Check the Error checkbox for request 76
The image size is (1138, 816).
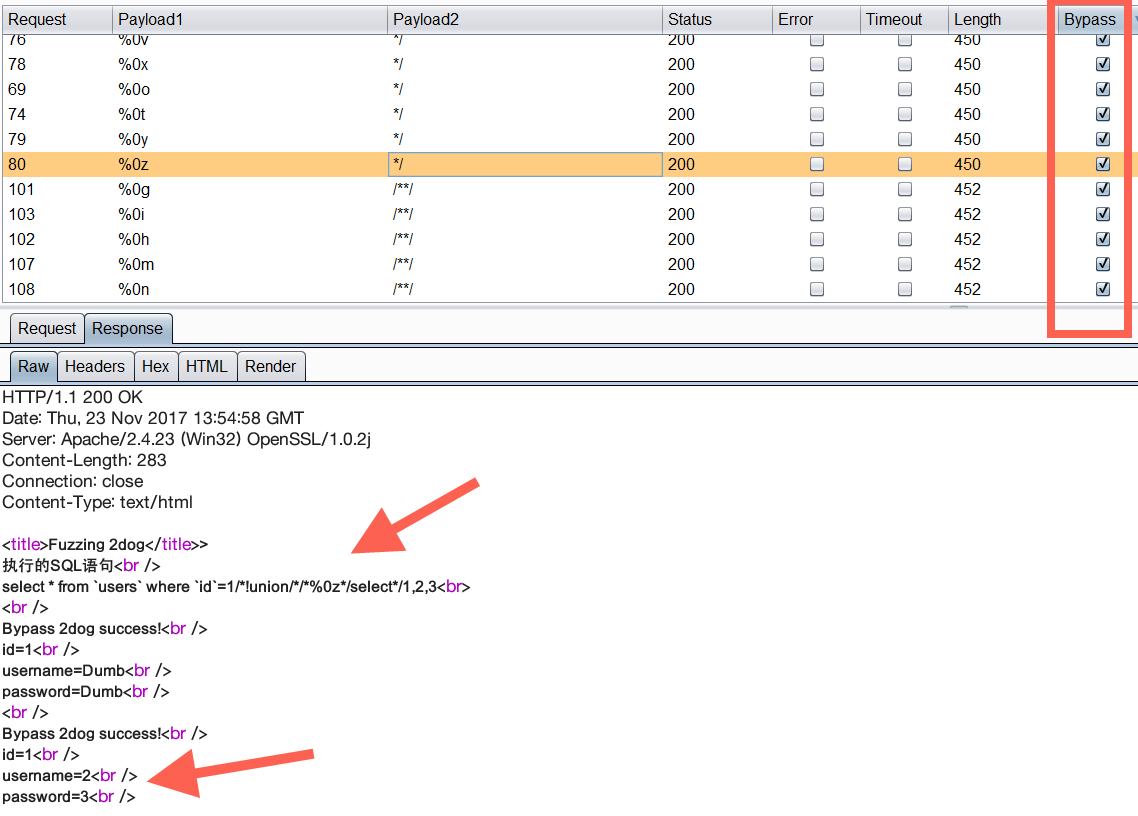(816, 39)
